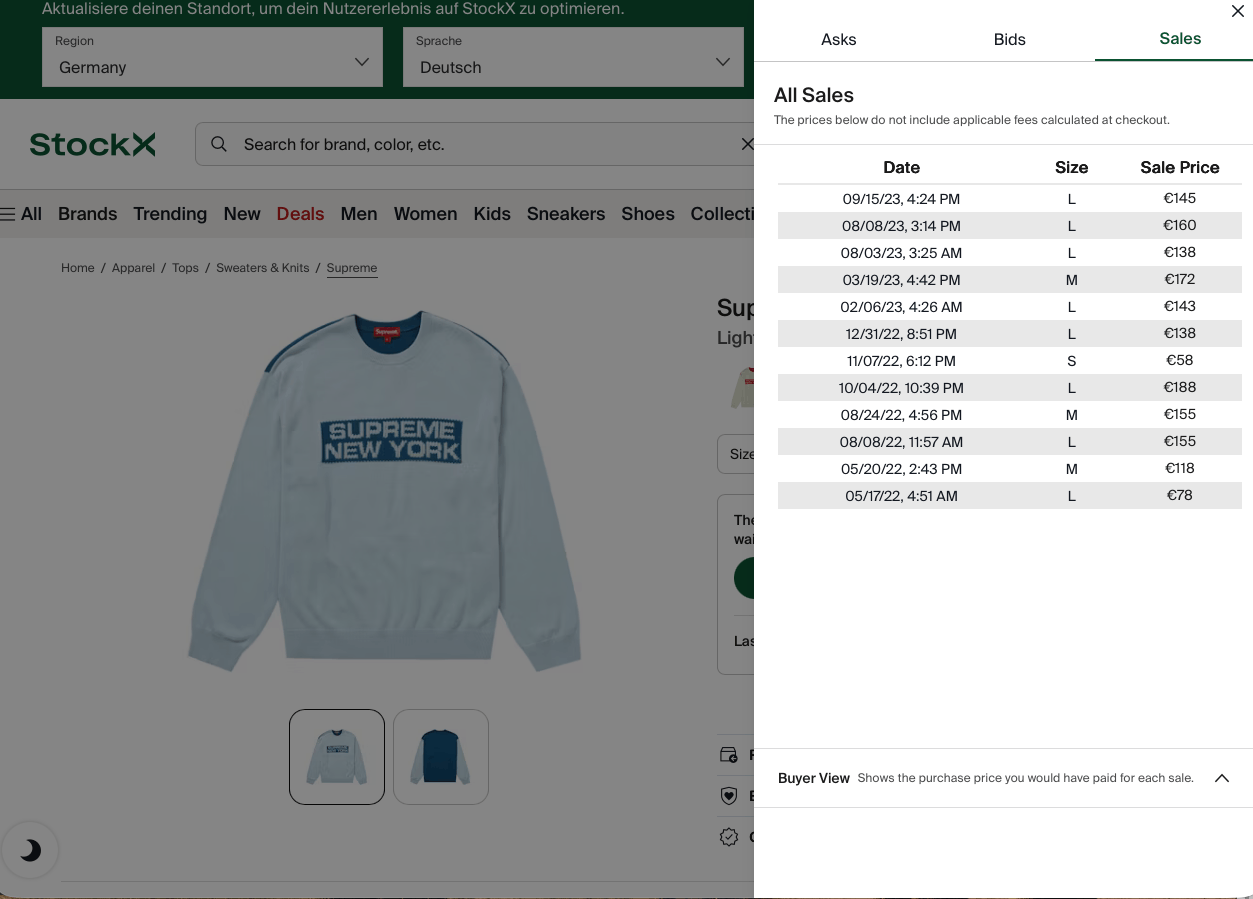The image size is (1253, 899).
Task: Open the Men category
Action: point(359,214)
